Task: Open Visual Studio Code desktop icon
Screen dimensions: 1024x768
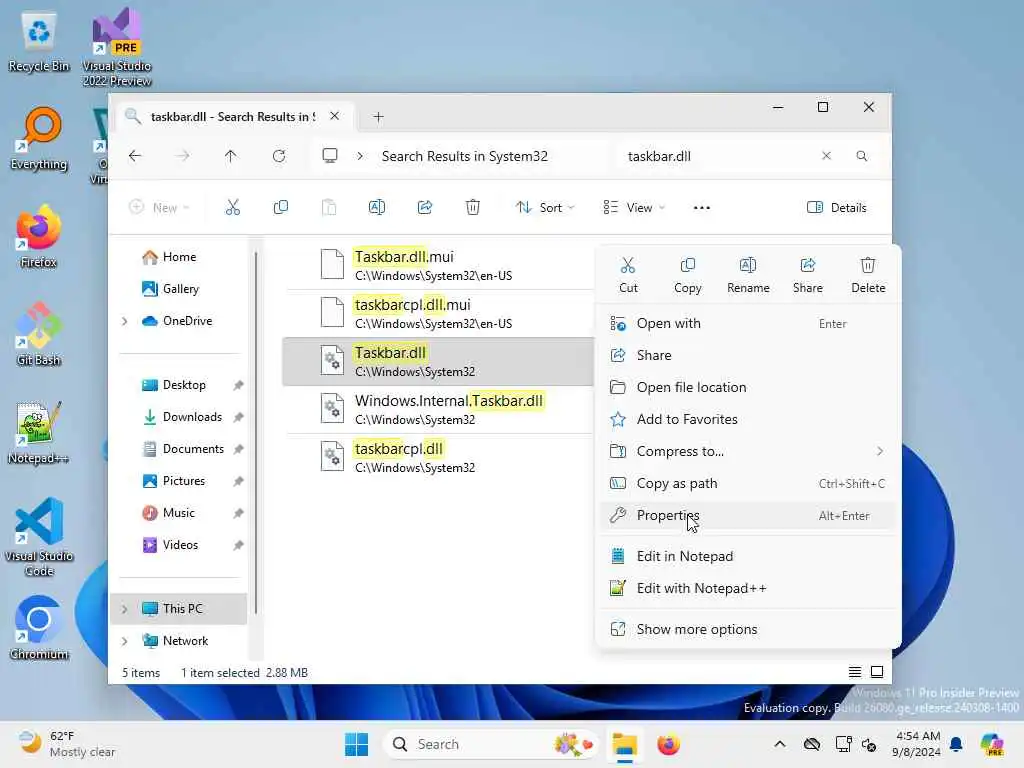Action: point(39,537)
